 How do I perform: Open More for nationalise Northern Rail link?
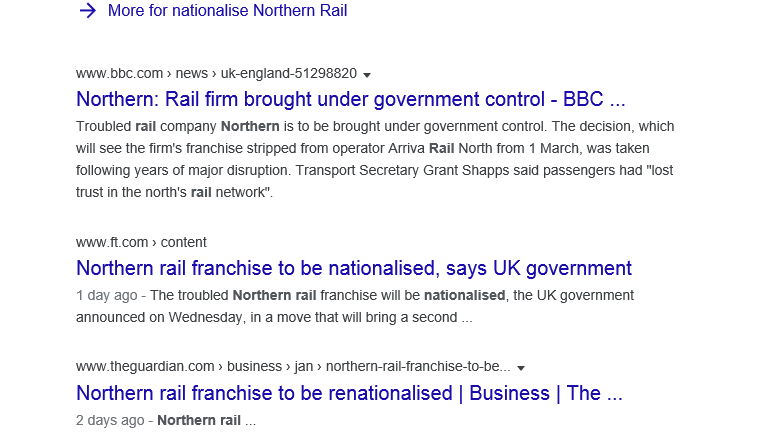click(x=227, y=11)
